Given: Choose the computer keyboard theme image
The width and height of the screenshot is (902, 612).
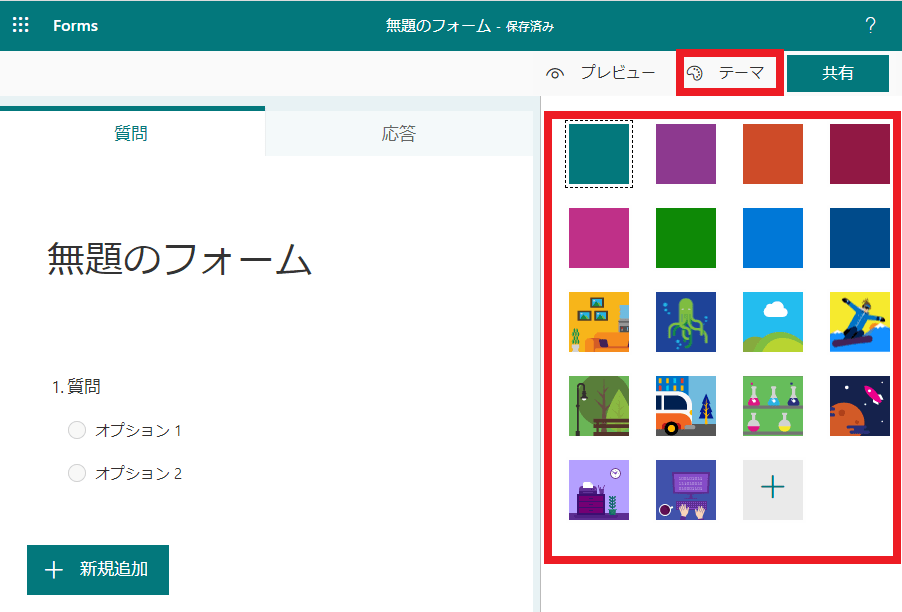Looking at the screenshot, I should click(x=686, y=489).
